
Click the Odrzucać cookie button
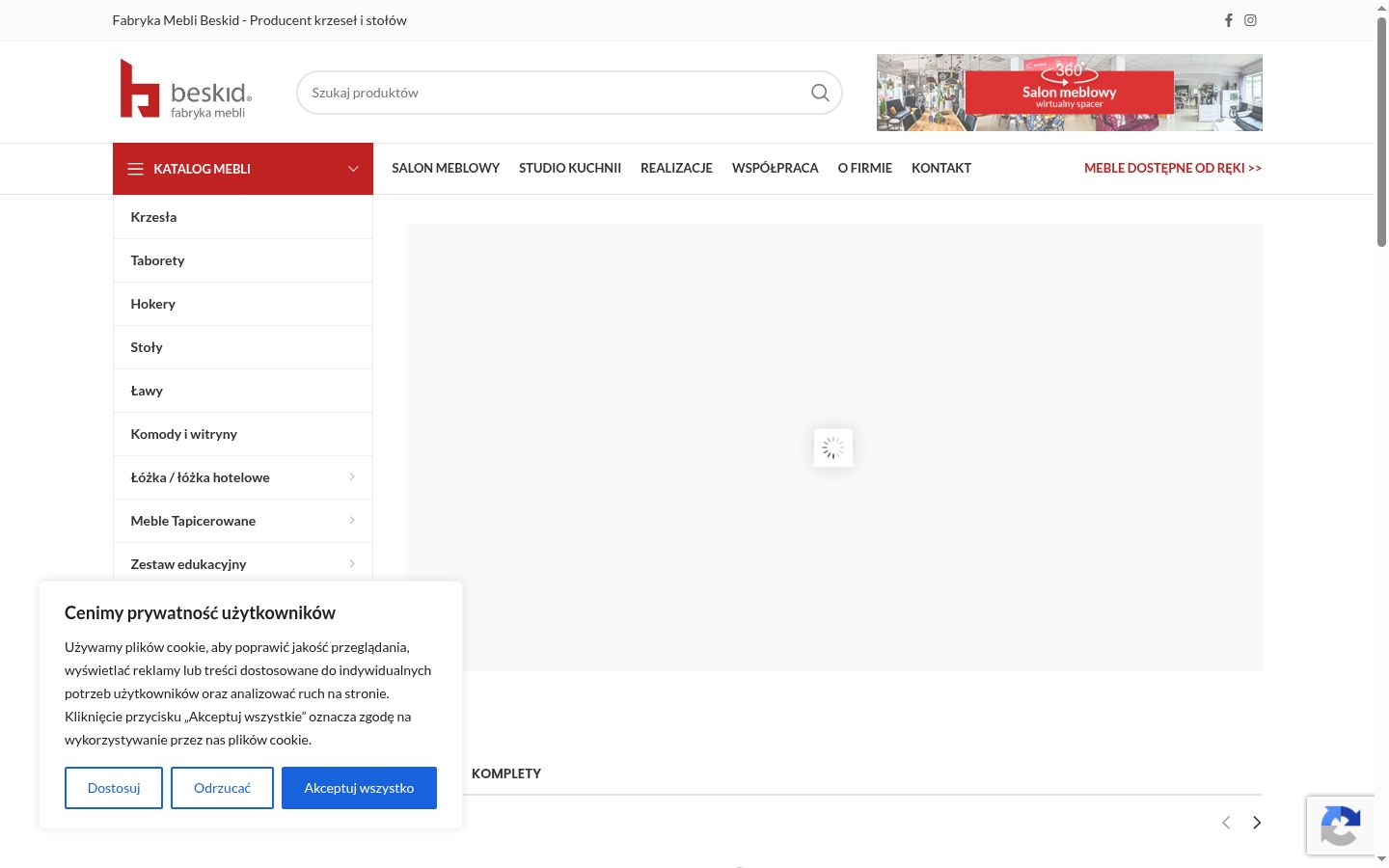(222, 788)
